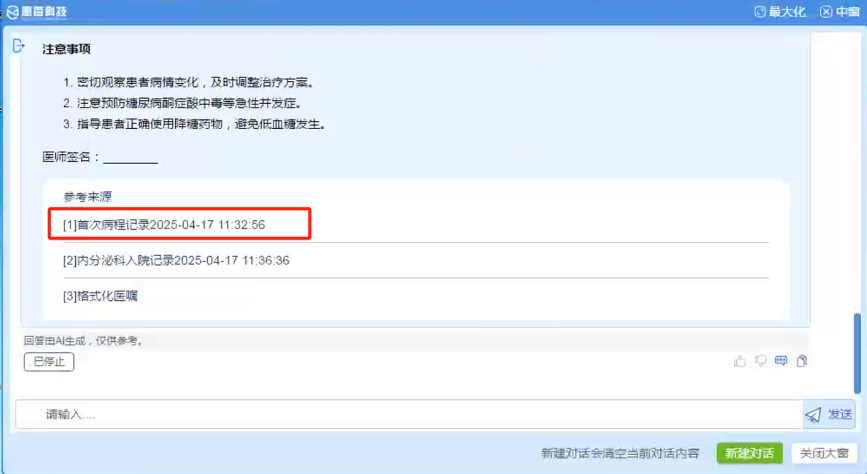Image resolution: width=867 pixels, height=474 pixels.
Task: Click the 医师签名 signature blank line
Action: 130,158
